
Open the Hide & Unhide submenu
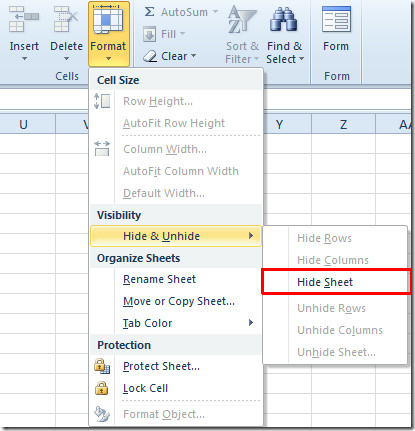pos(176,236)
